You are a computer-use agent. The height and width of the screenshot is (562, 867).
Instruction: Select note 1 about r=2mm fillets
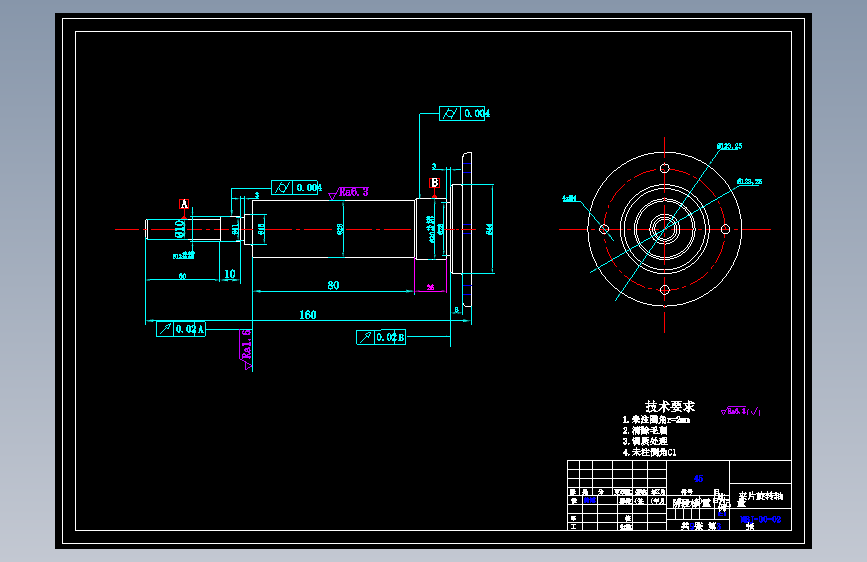[656, 420]
